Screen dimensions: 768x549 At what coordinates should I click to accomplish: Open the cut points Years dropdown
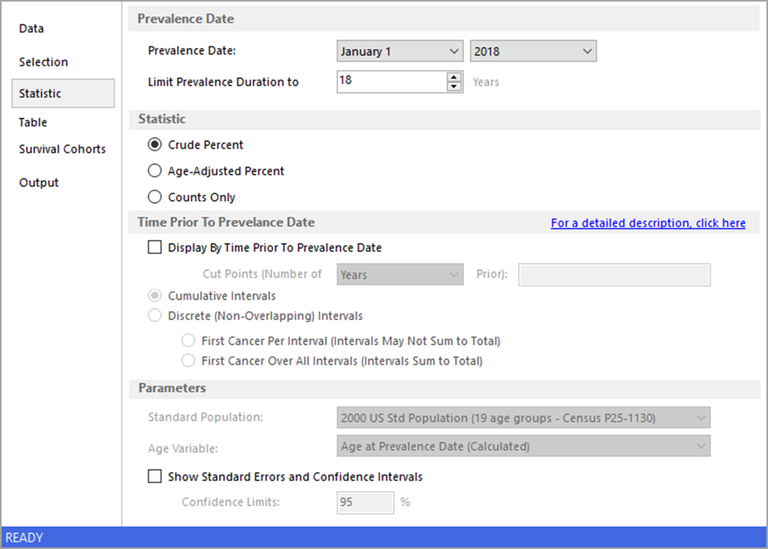click(400, 274)
